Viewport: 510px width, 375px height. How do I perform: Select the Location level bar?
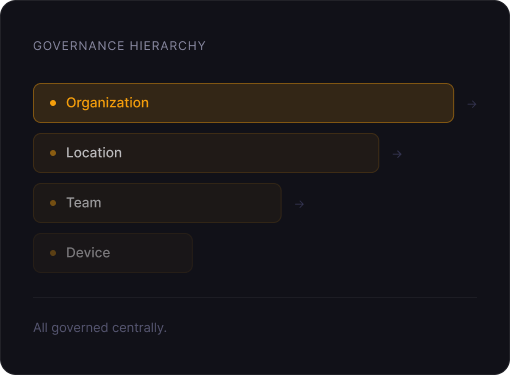pyautogui.click(x=206, y=153)
